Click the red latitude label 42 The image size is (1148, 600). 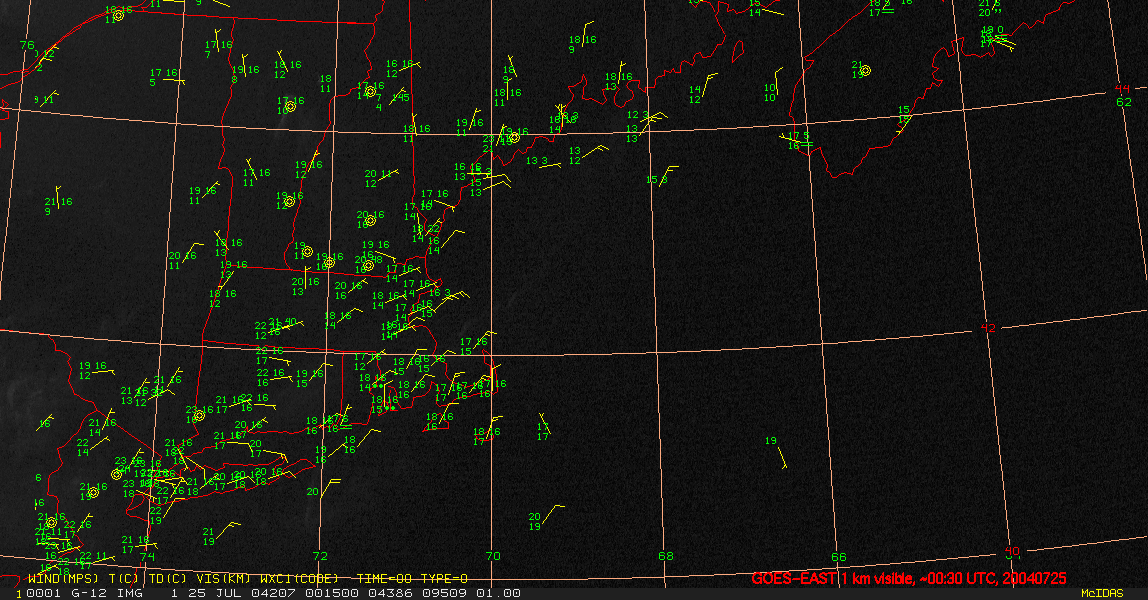tap(988, 328)
